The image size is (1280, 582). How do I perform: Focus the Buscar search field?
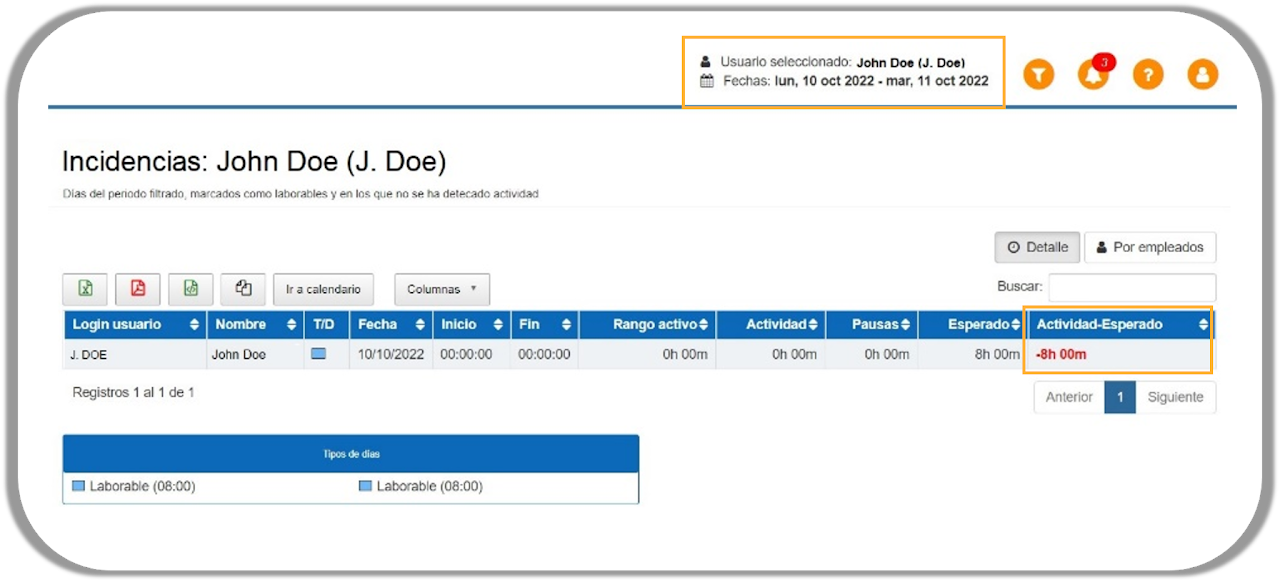pyautogui.click(x=1132, y=287)
